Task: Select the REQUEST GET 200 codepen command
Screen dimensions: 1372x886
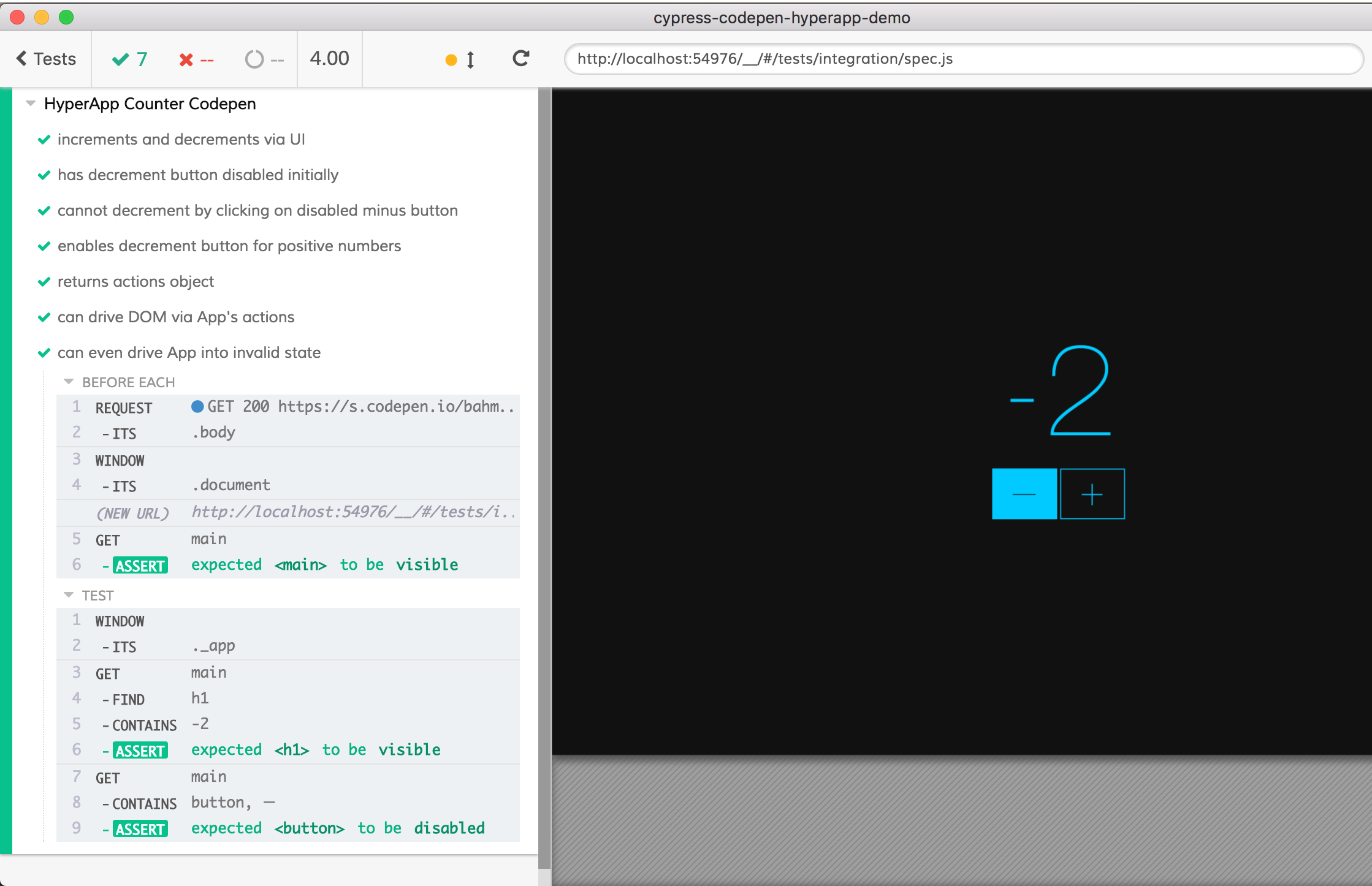Action: pos(288,407)
